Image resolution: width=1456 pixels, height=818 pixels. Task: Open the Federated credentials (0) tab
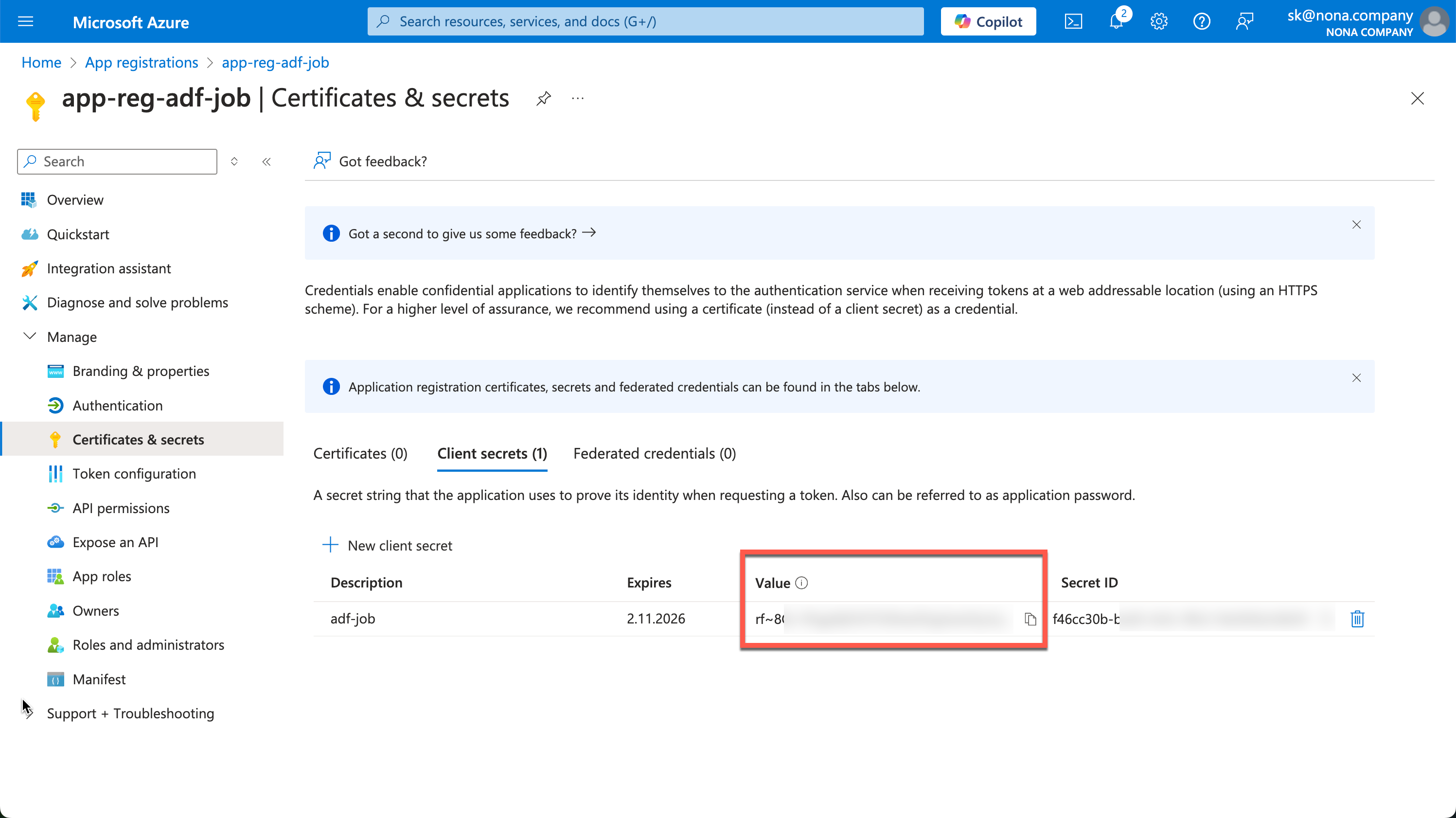point(654,453)
